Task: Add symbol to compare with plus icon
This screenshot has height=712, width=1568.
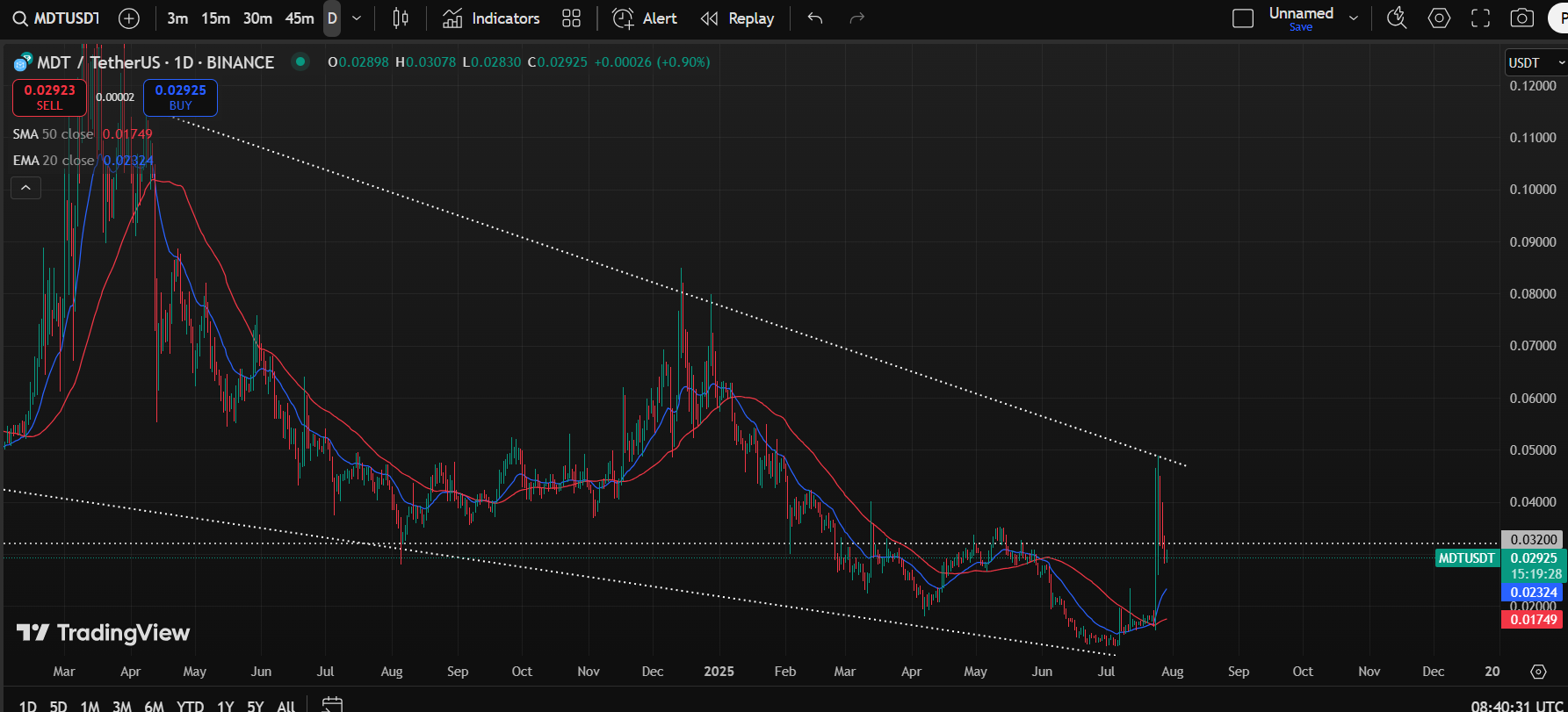Action: click(x=129, y=18)
